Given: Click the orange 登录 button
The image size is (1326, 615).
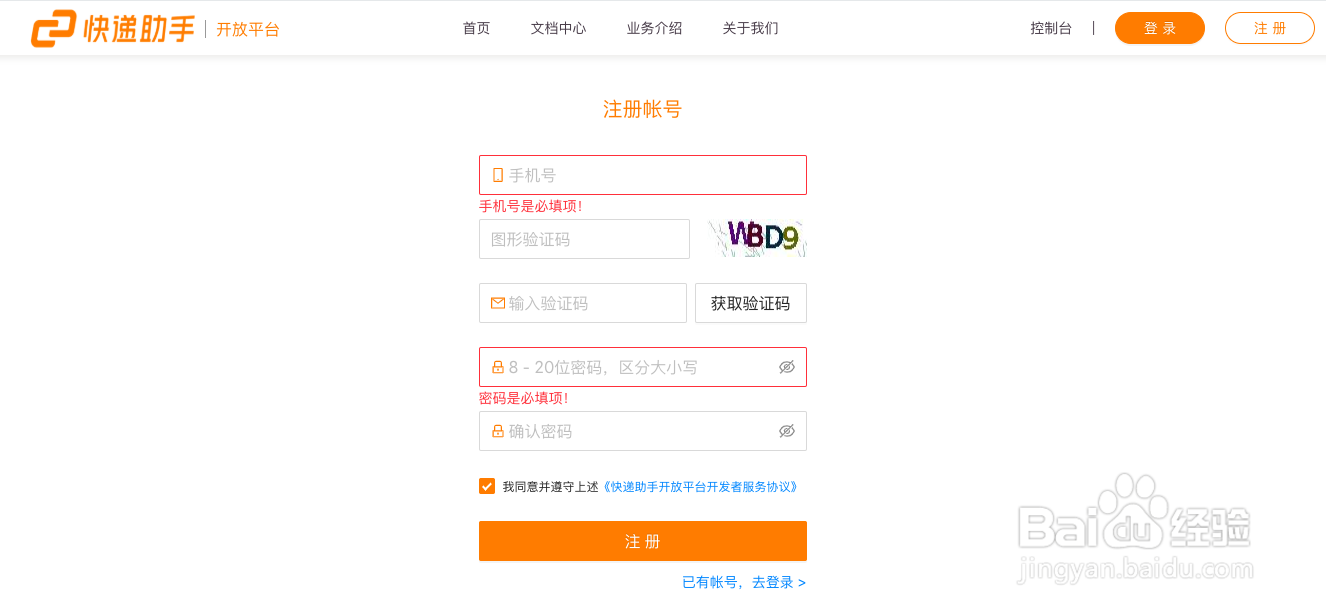Looking at the screenshot, I should (x=1159, y=28).
